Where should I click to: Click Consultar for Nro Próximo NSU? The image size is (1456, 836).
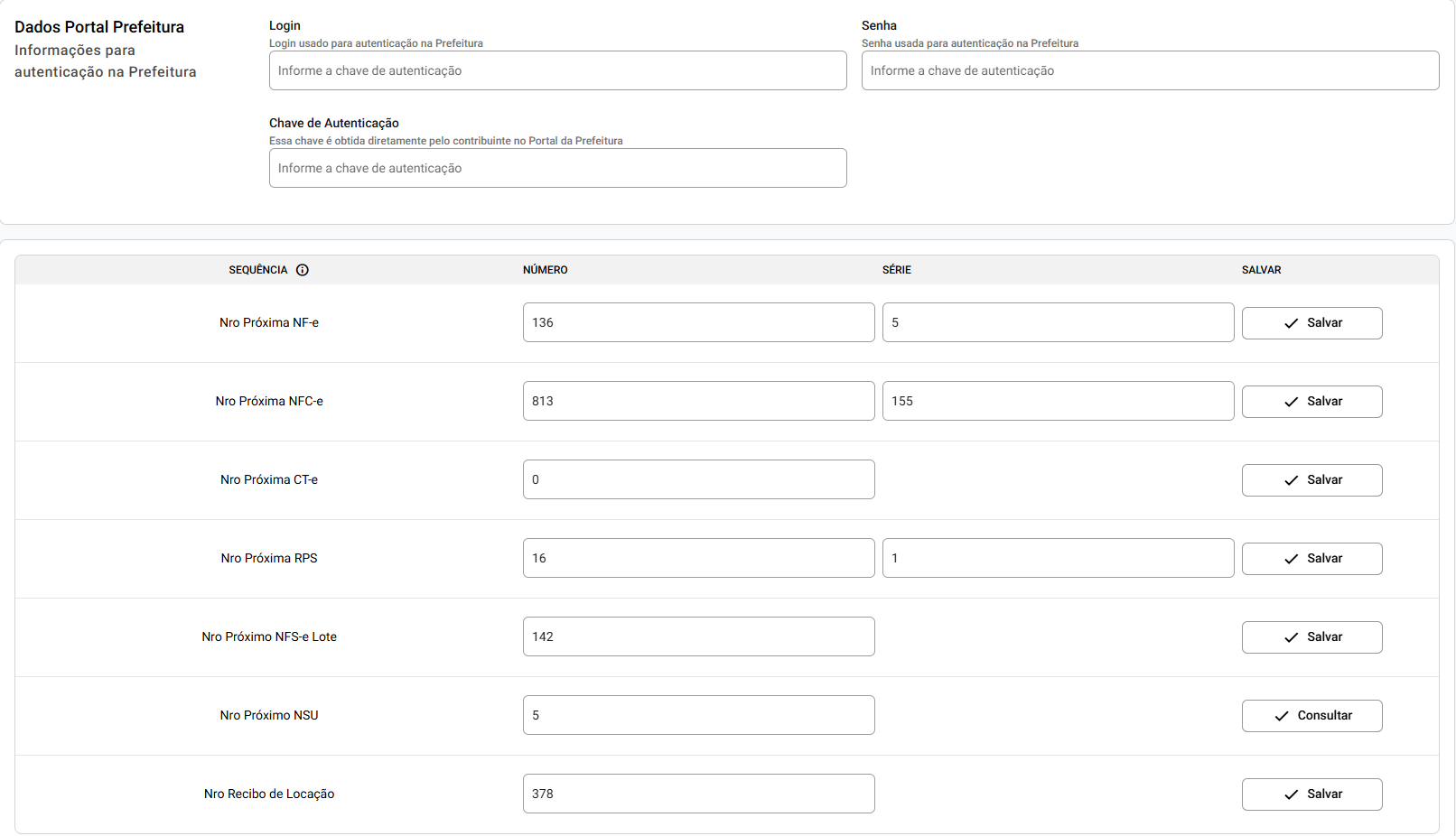pos(1311,716)
